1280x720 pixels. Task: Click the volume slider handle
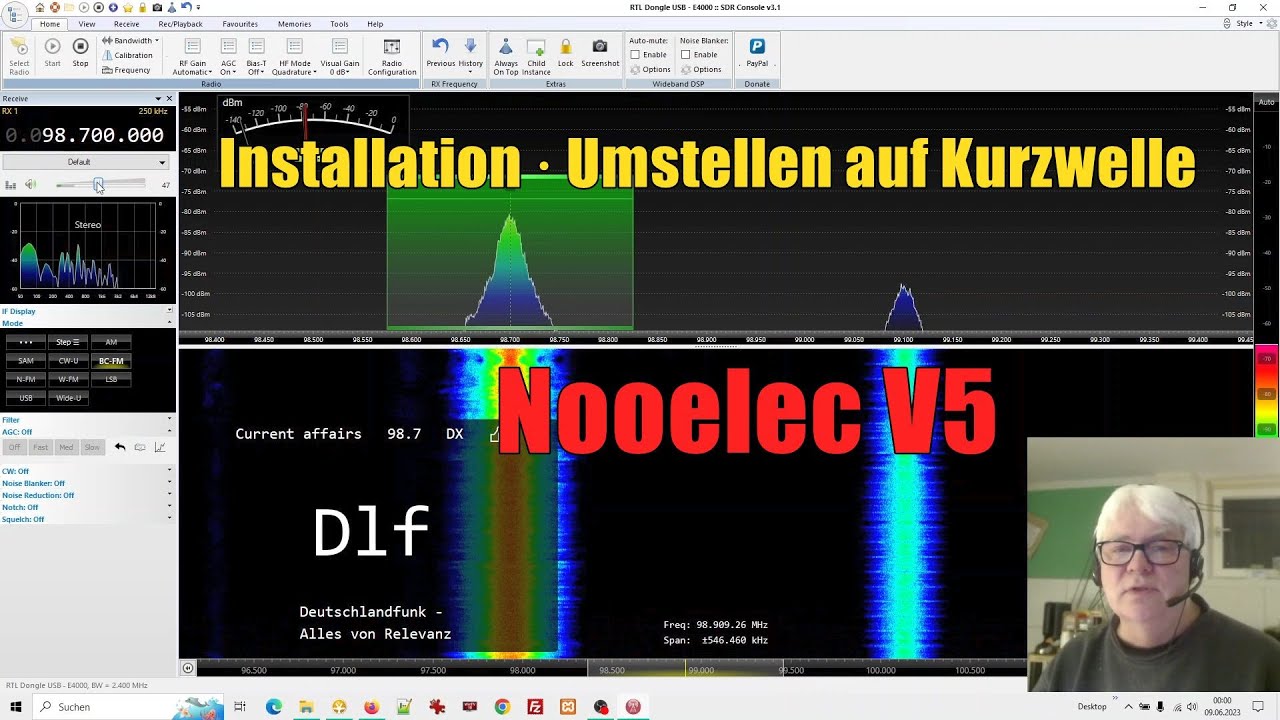(98, 184)
